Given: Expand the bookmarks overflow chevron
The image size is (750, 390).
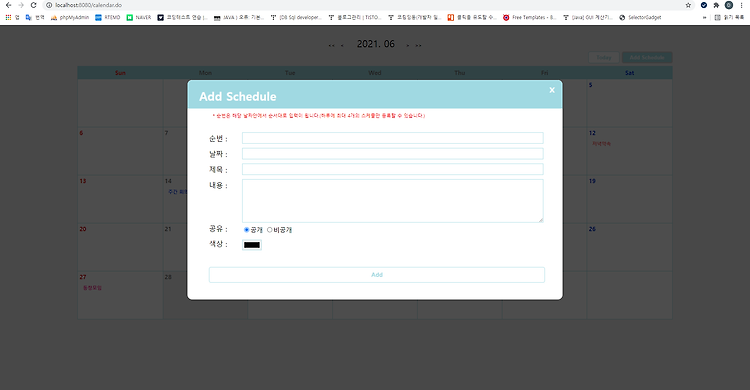Looking at the screenshot, I should [x=704, y=17].
